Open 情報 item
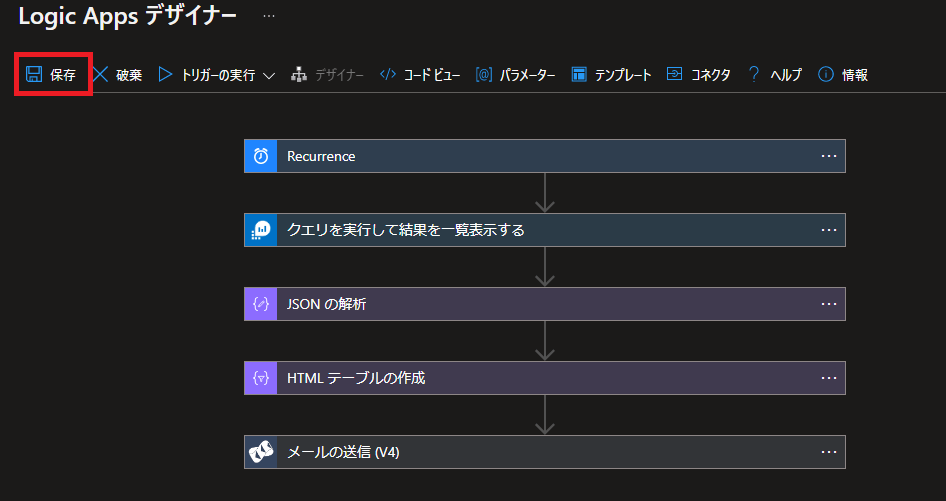This screenshot has height=501, width=946. pos(855,75)
